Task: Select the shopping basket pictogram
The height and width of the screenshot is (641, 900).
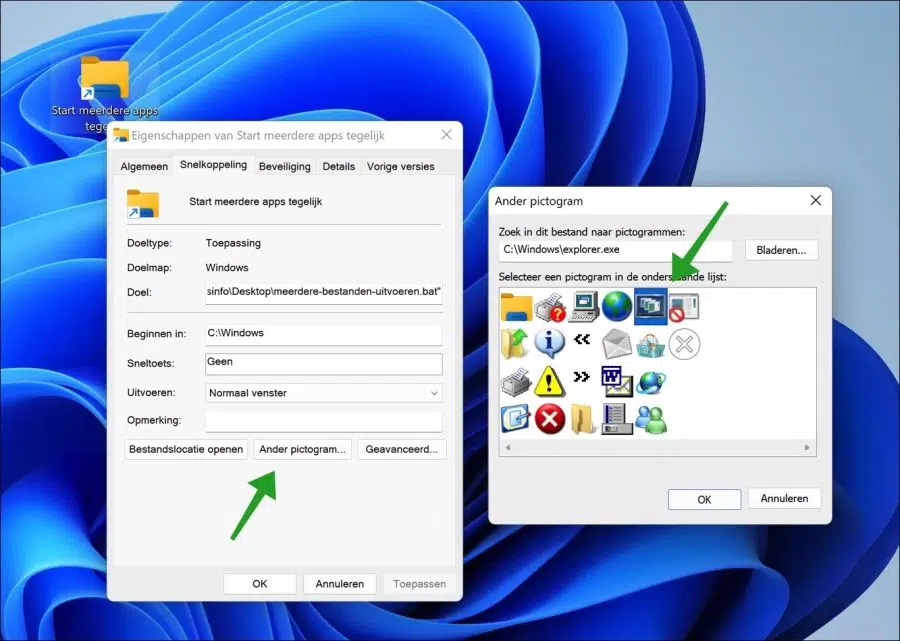Action: coord(651,344)
